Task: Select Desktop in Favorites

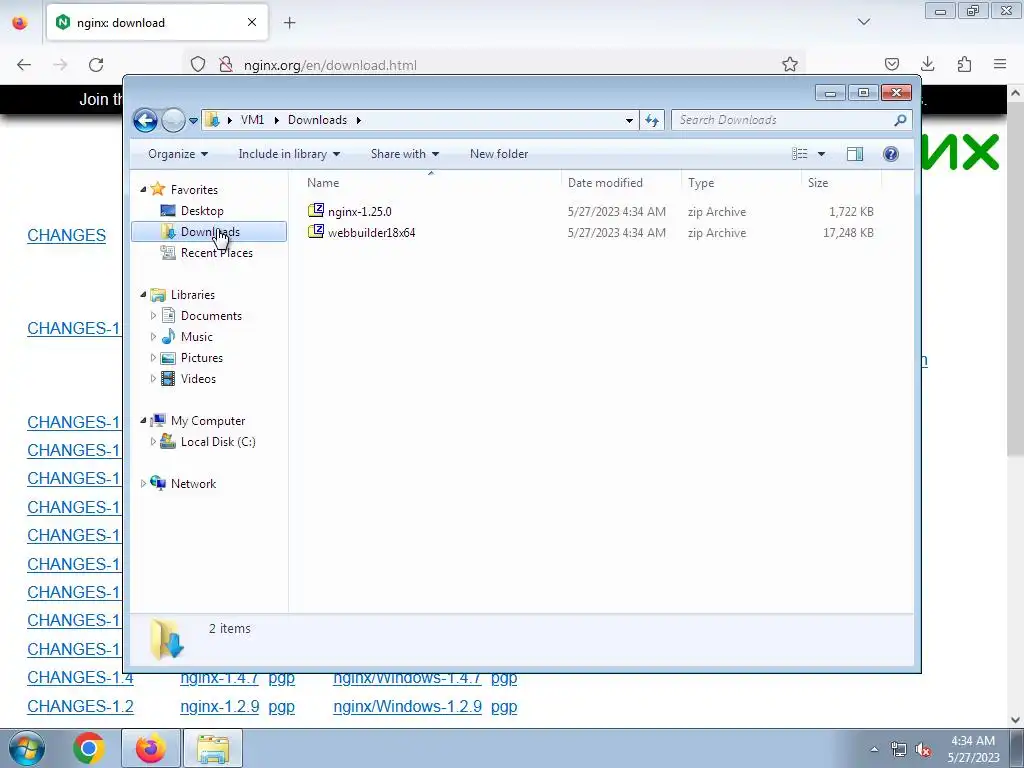Action: (202, 211)
